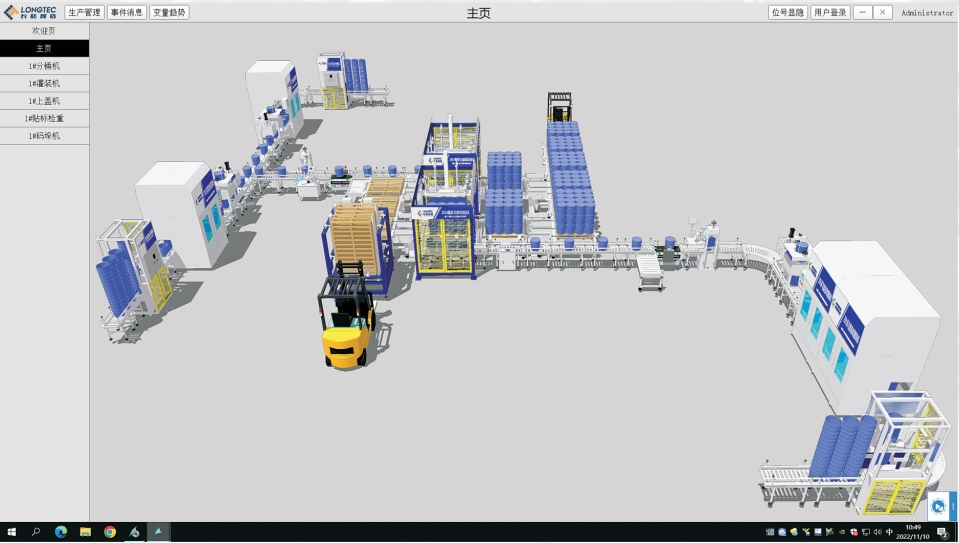
Task: Open the notification center icon
Action: (942, 532)
